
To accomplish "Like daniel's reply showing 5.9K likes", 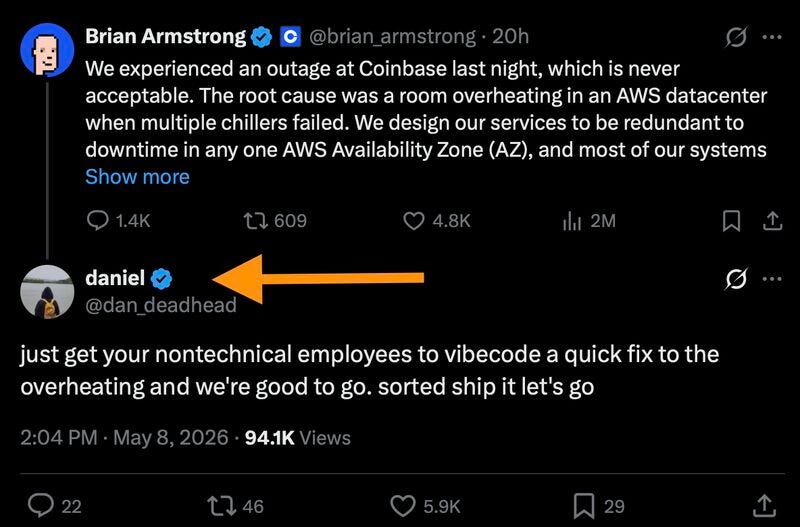I will 426,506.
